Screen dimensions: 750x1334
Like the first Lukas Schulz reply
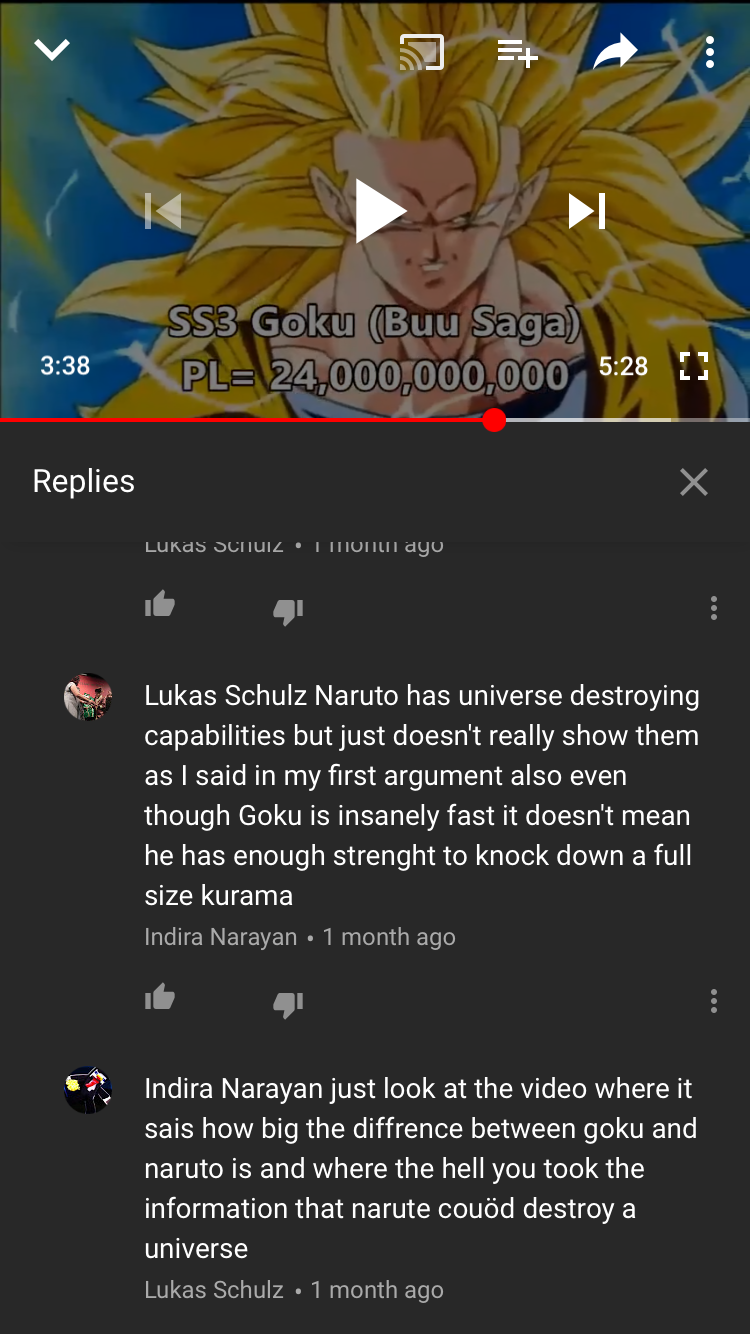(160, 604)
